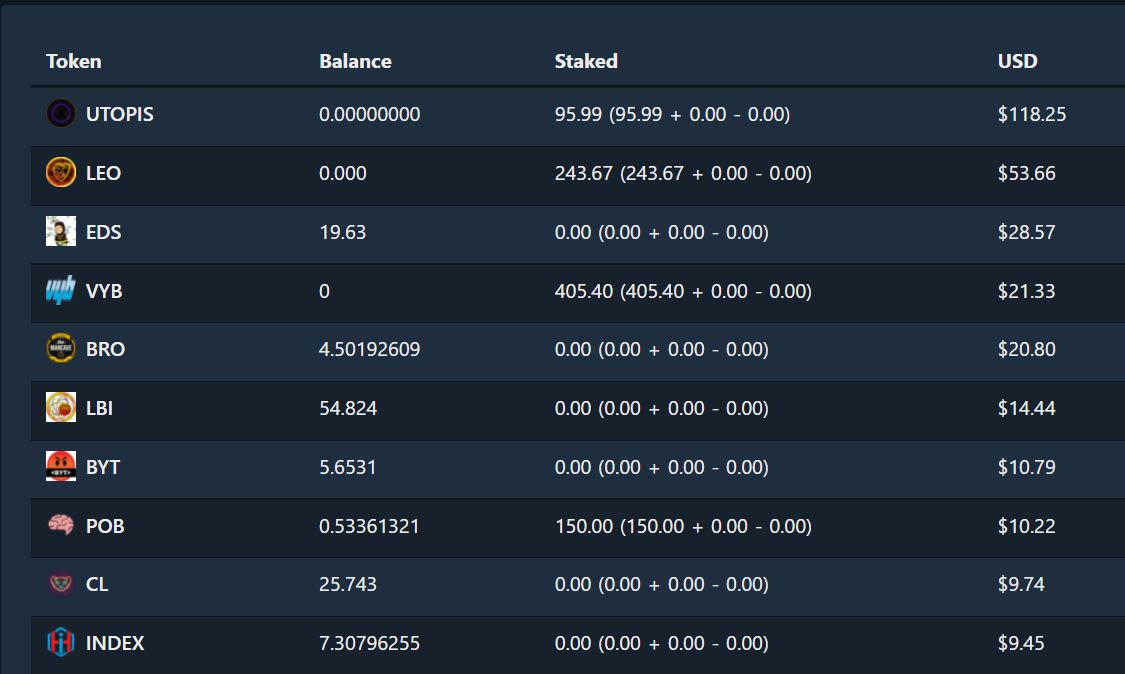Click LBI balance 54.824

(348, 408)
